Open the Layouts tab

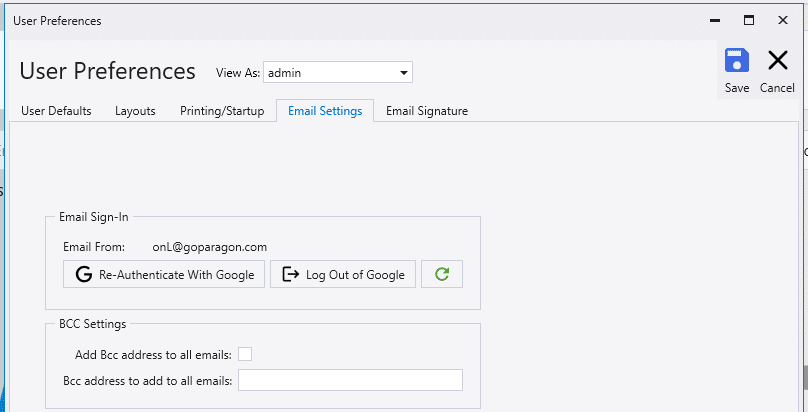(135, 111)
